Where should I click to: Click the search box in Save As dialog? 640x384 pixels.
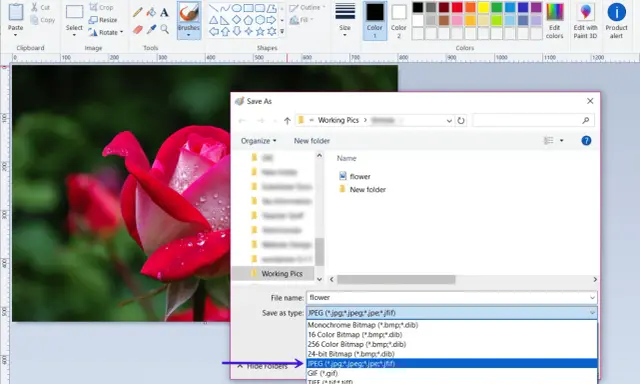click(533, 120)
